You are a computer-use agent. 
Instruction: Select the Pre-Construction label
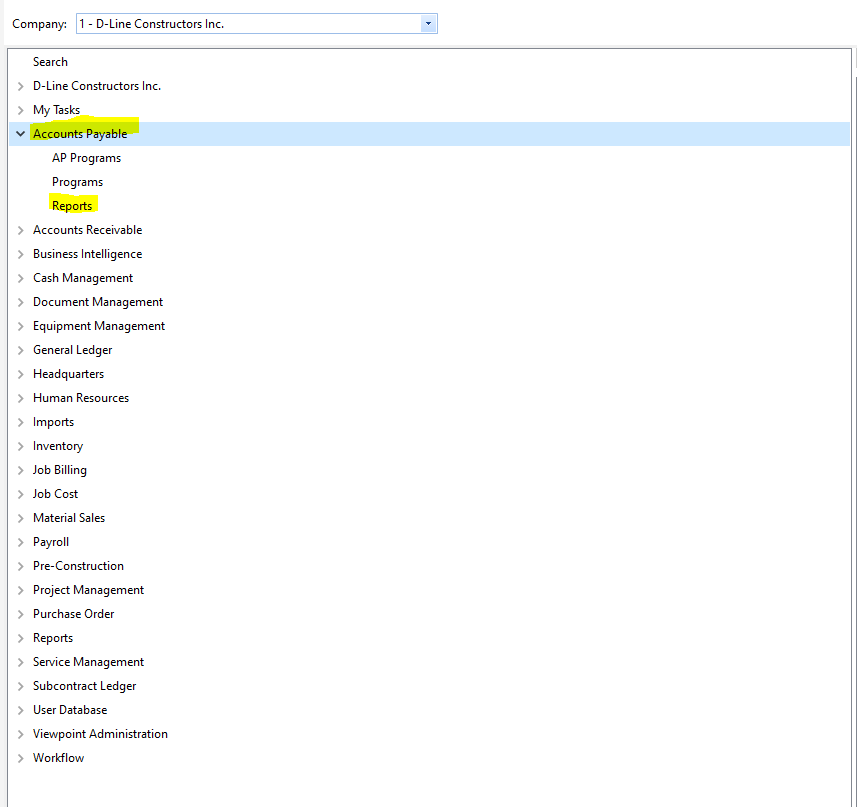point(78,567)
